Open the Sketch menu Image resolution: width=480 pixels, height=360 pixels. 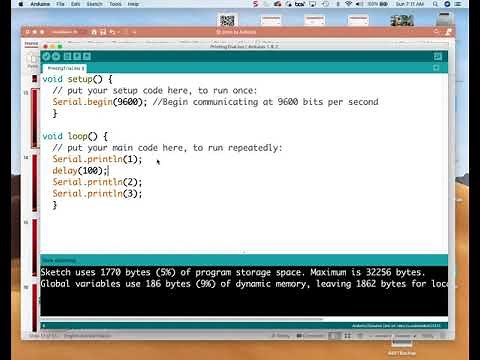(94, 4)
